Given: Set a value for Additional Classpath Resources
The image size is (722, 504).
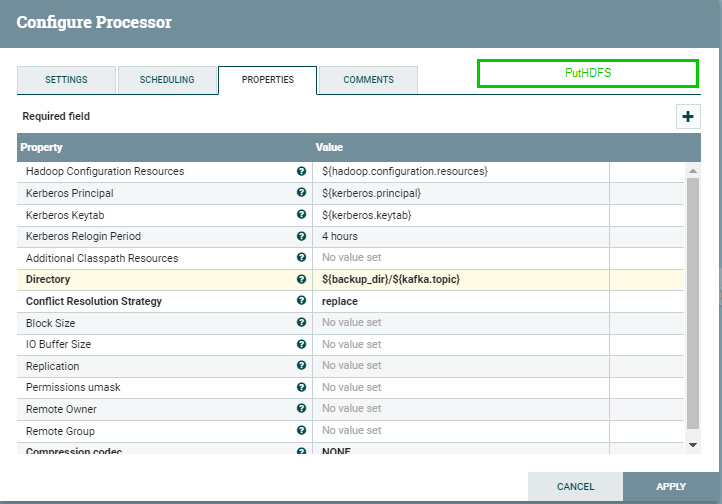Looking at the screenshot, I should pyautogui.click(x=460, y=258).
